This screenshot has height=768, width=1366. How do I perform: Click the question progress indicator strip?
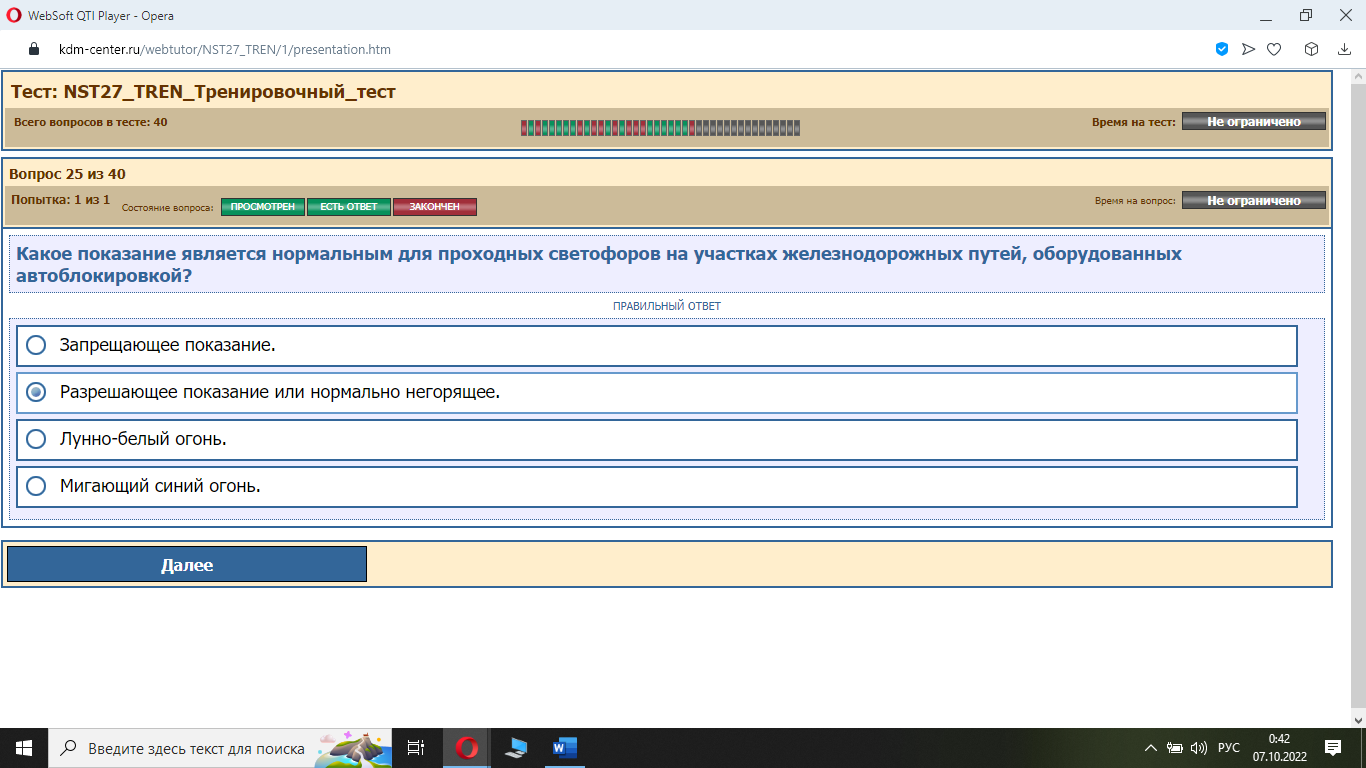[x=660, y=128]
